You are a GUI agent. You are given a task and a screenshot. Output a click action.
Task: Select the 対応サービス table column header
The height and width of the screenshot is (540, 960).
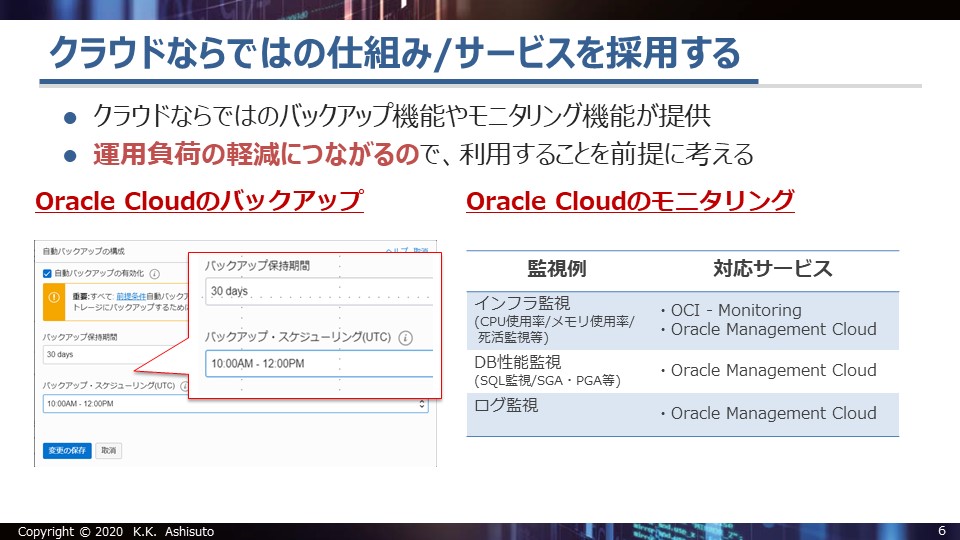tap(772, 269)
